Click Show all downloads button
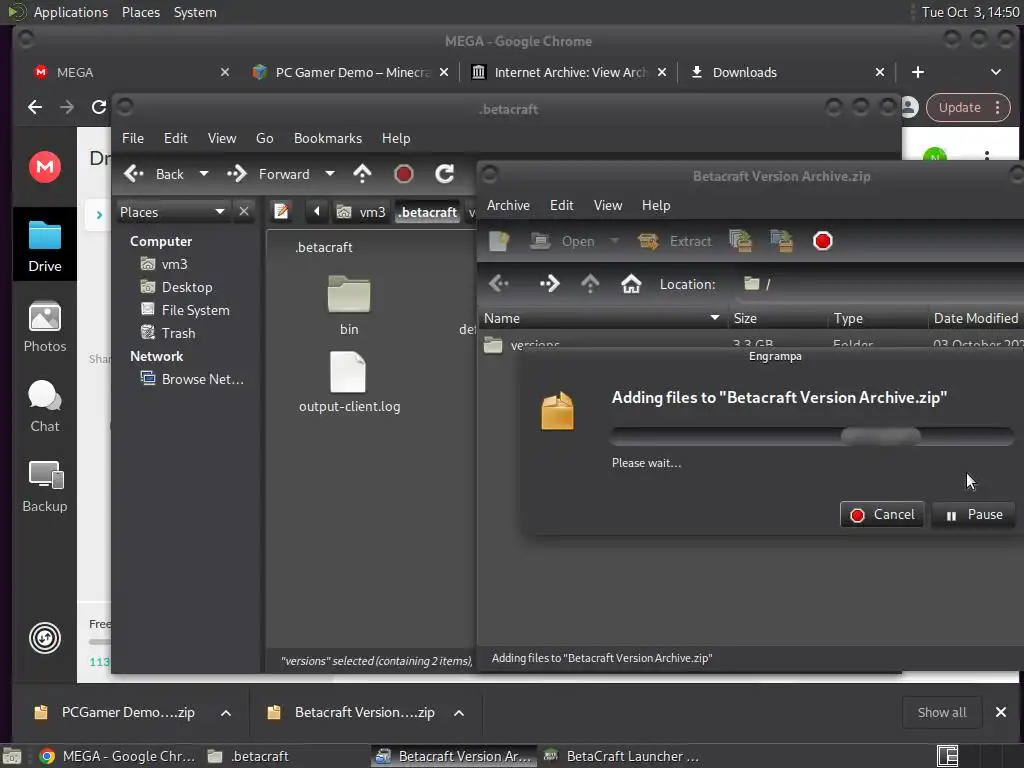Image resolution: width=1024 pixels, height=768 pixels. 942,712
